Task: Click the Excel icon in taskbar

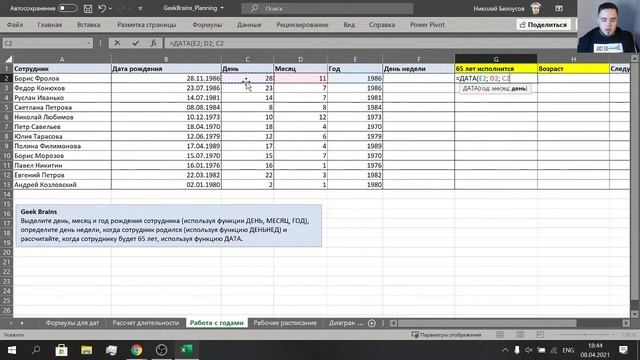Action: pyautogui.click(x=187, y=350)
